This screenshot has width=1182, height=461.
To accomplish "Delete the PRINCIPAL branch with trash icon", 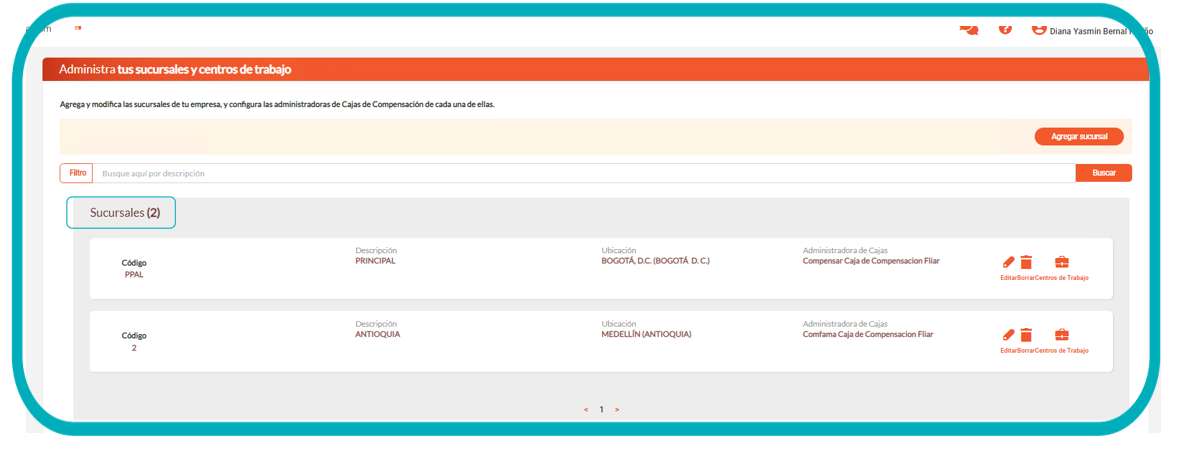I will pyautogui.click(x=1026, y=263).
